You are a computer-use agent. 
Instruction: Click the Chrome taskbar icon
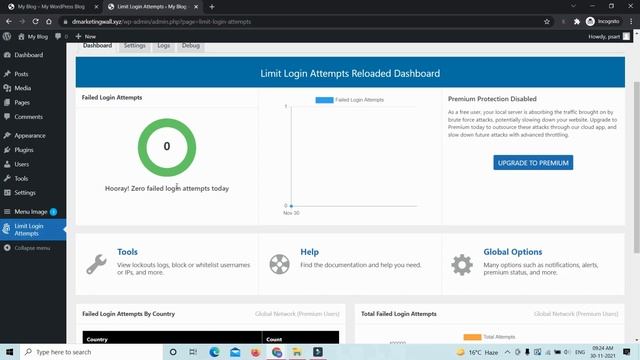coord(277,352)
